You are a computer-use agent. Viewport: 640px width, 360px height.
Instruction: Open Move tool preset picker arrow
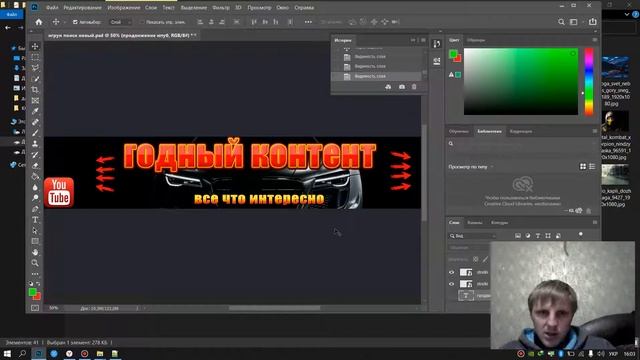coord(65,22)
